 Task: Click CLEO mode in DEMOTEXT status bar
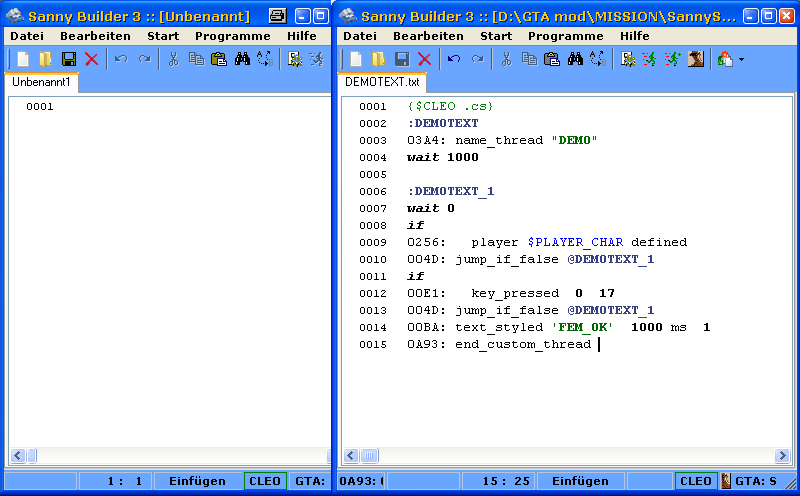point(696,481)
